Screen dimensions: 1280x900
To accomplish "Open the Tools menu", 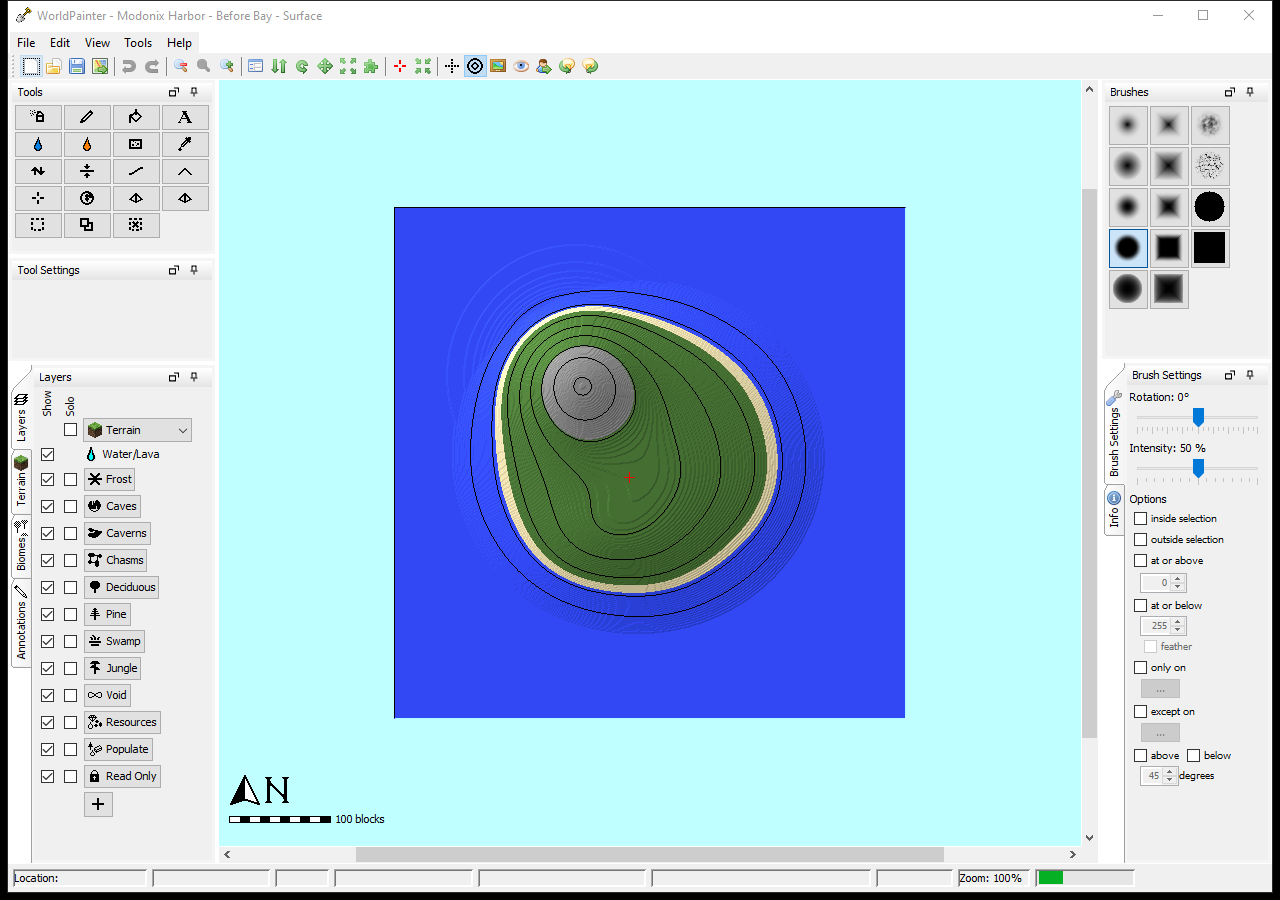I will coord(138,43).
